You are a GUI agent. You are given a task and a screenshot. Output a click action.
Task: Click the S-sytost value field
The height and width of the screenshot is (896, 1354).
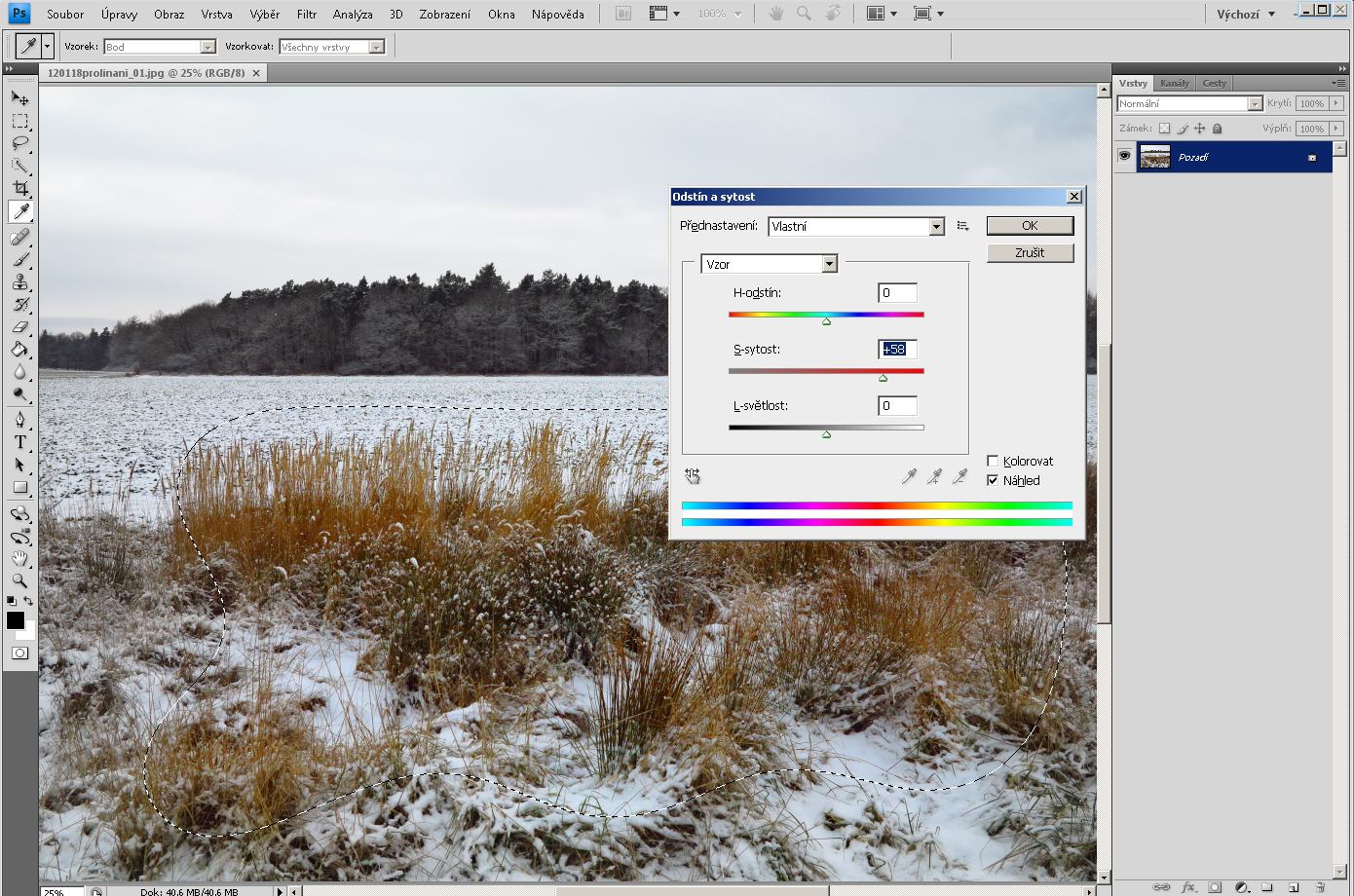coord(897,349)
